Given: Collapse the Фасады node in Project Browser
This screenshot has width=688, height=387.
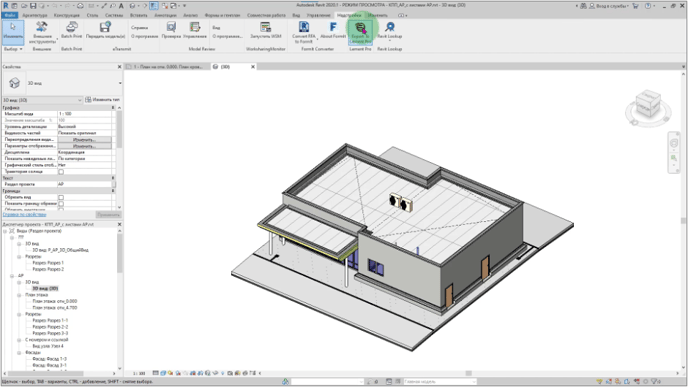Looking at the screenshot, I should (x=19, y=352).
